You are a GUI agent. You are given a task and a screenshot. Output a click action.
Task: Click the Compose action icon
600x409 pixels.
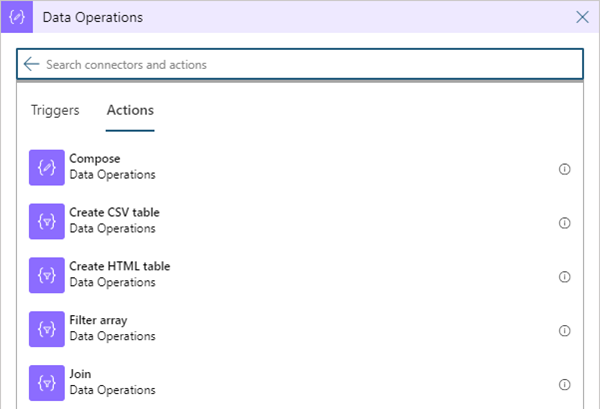click(x=46, y=168)
